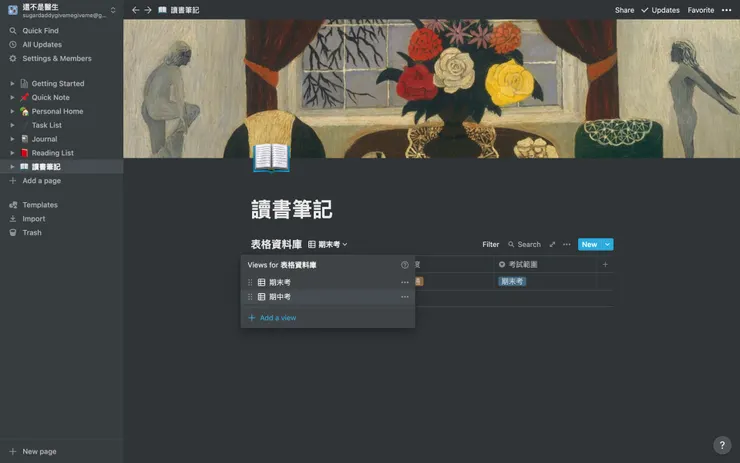The width and height of the screenshot is (740, 463).
Task: Go forward with the right arrow
Action: 148,10
